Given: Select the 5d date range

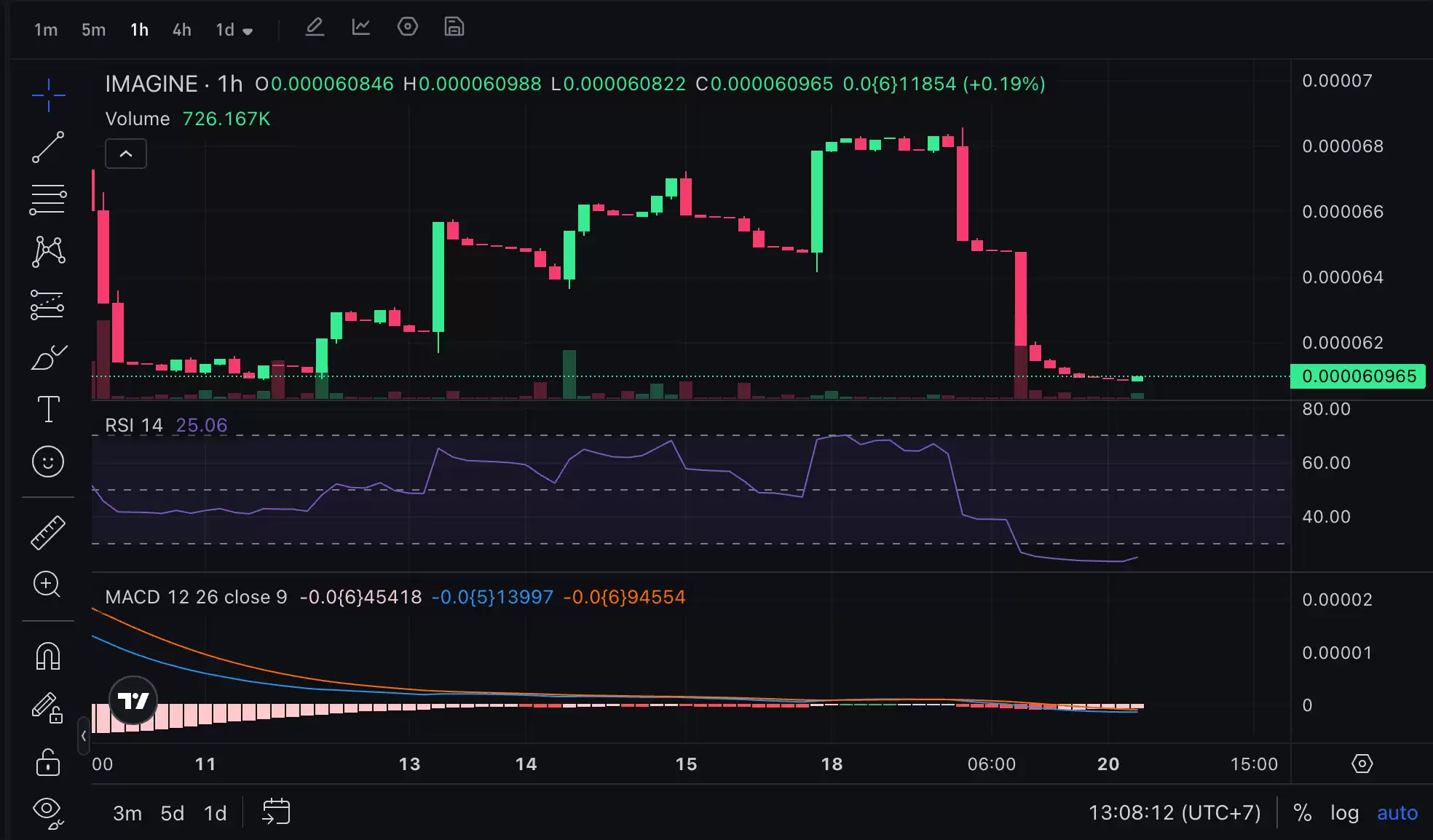Looking at the screenshot, I should tap(172, 813).
